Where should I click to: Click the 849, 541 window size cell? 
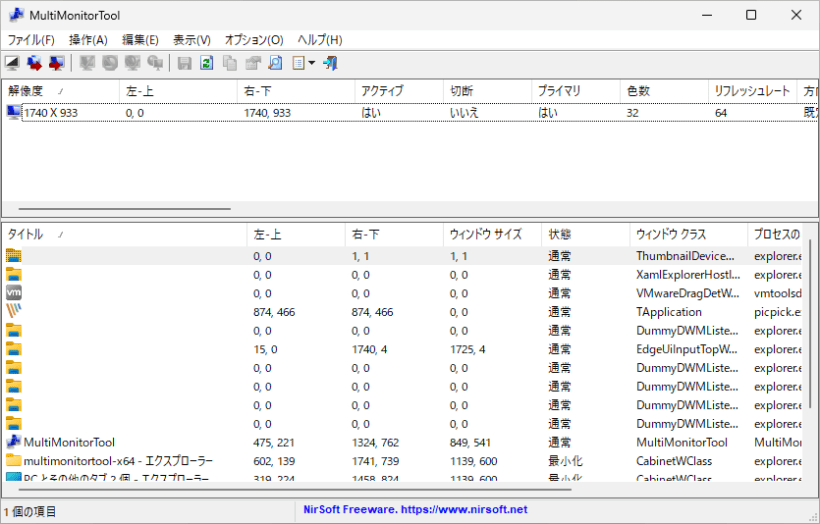click(x=470, y=442)
